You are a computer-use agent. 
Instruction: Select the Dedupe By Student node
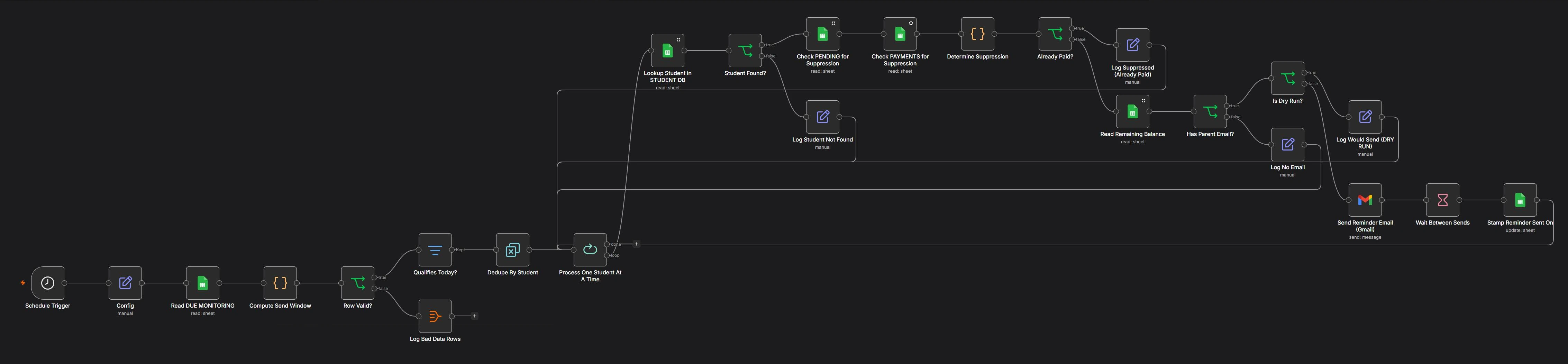512,249
